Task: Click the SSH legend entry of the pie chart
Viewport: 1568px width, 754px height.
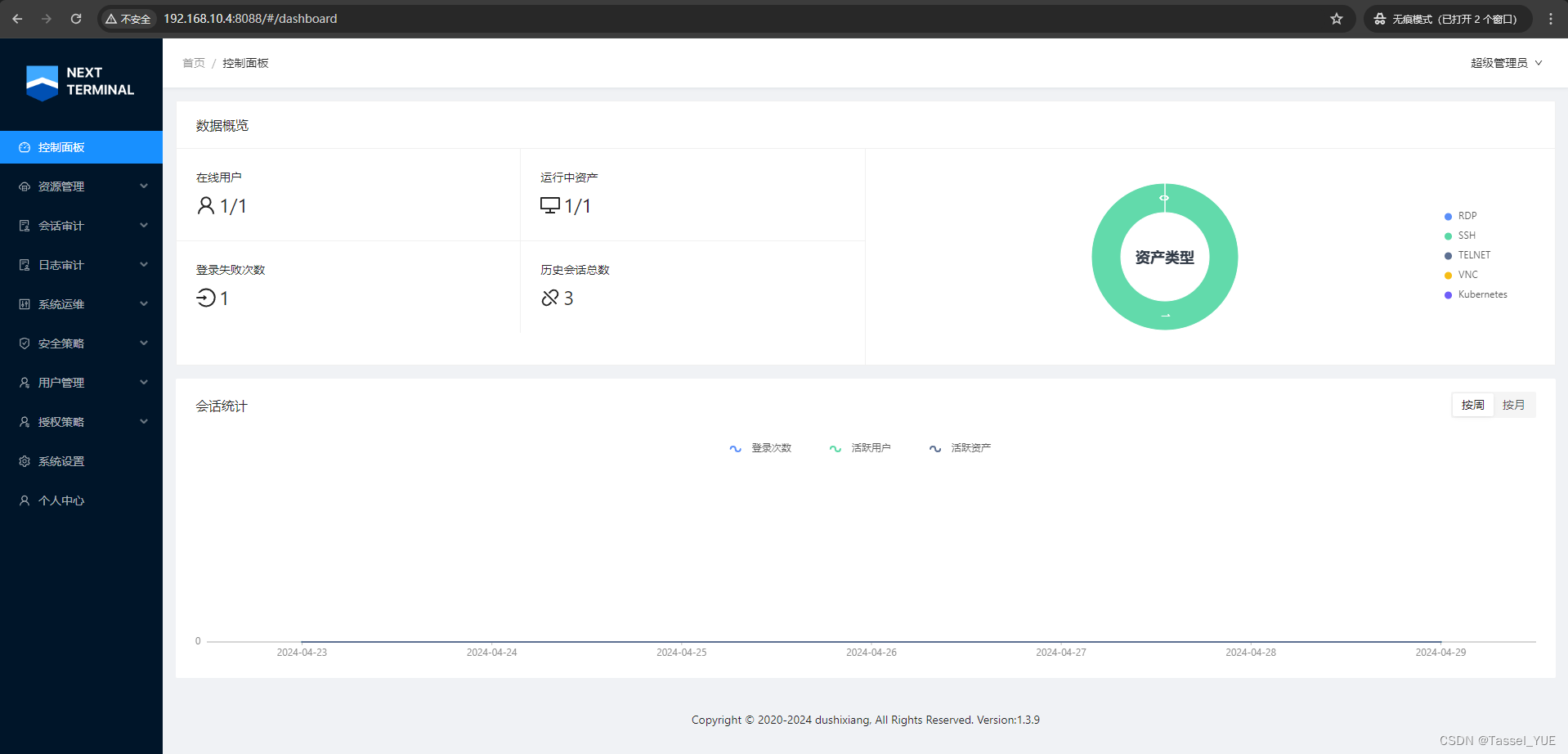Action: click(1464, 235)
